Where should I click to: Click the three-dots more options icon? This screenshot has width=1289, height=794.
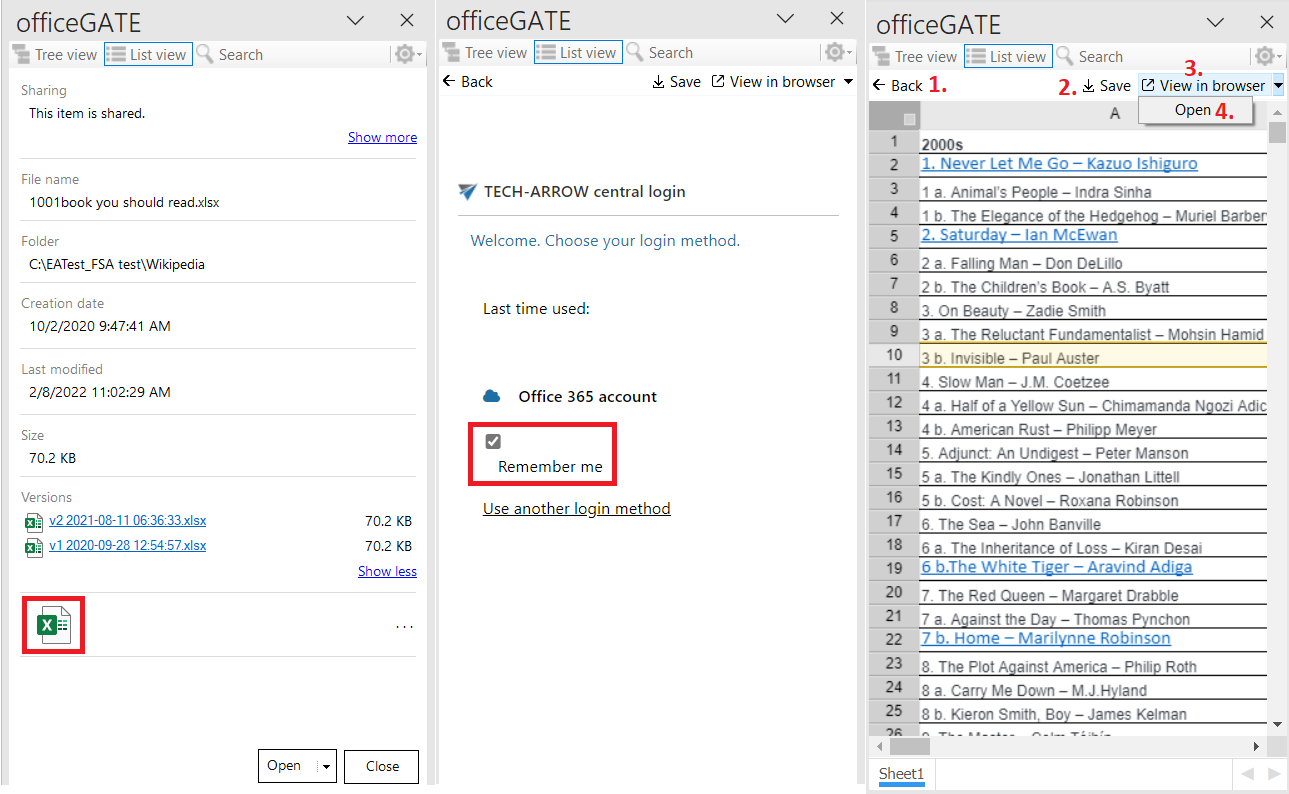(x=404, y=627)
